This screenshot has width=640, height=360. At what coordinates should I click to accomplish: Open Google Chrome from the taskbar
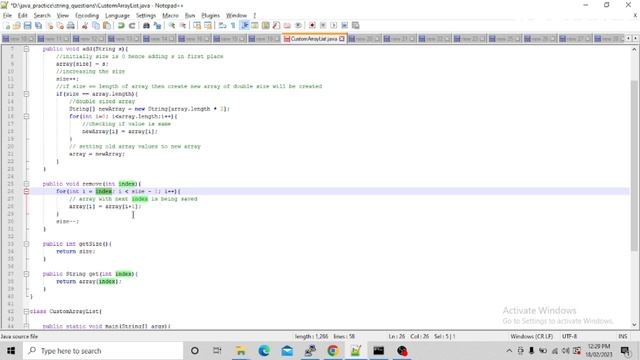point(333,351)
